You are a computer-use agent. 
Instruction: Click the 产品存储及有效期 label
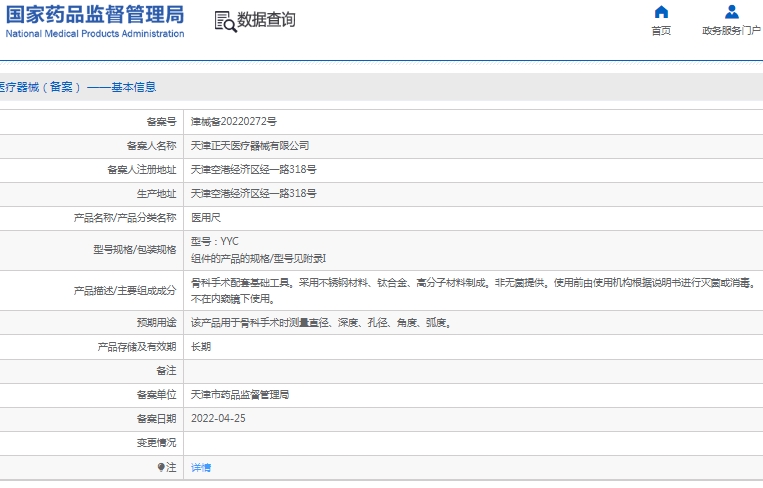point(137,347)
